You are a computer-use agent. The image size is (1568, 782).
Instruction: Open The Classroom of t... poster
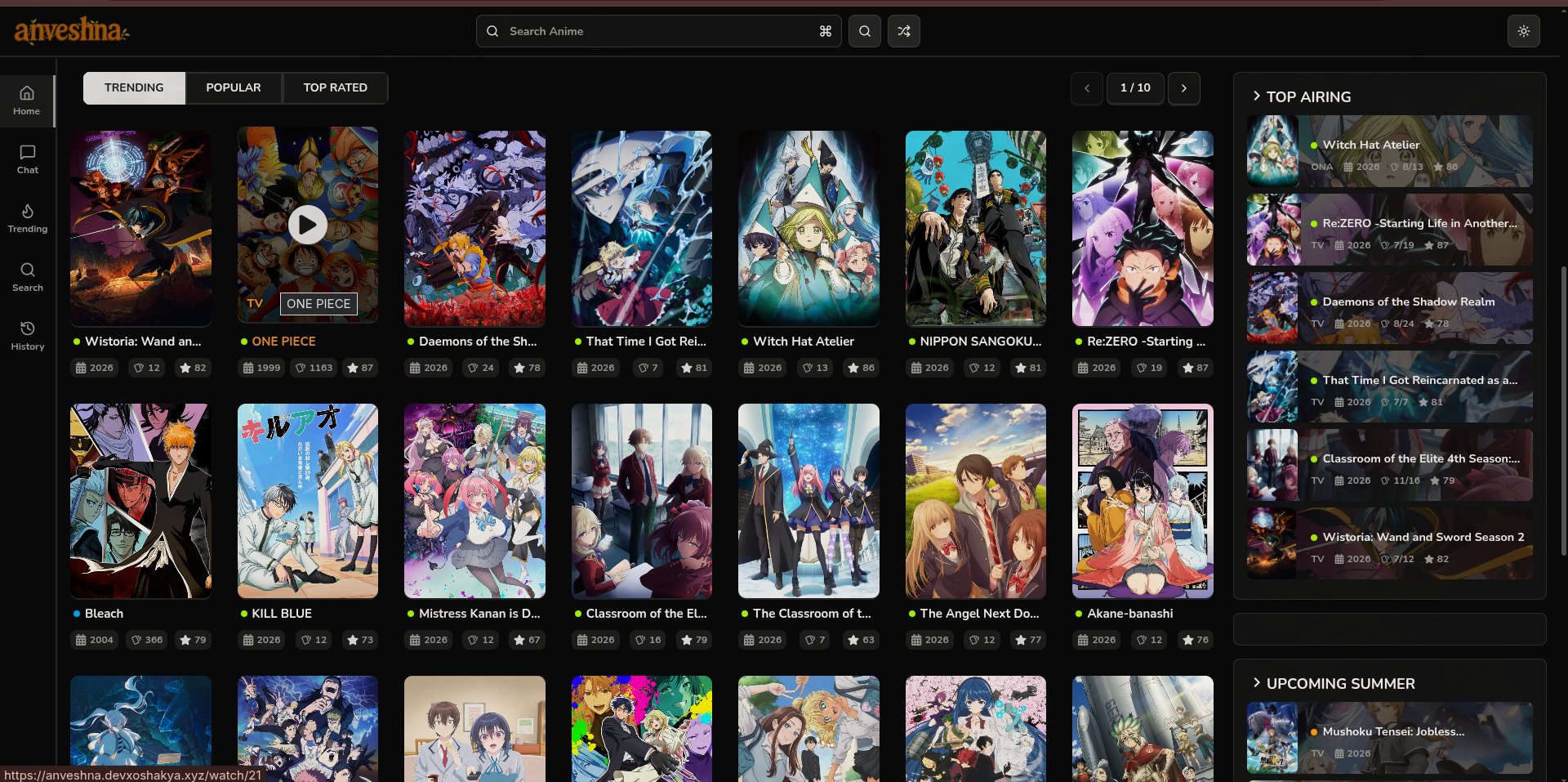pyautogui.click(x=808, y=501)
